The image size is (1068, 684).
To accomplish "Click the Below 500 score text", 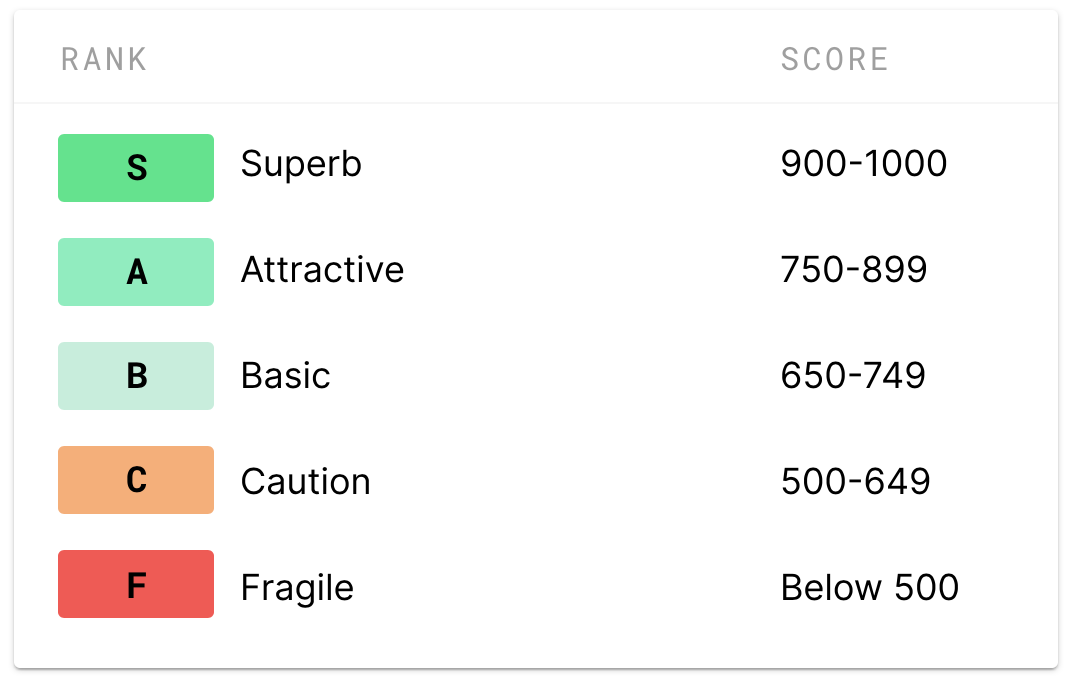I will coord(870,587).
